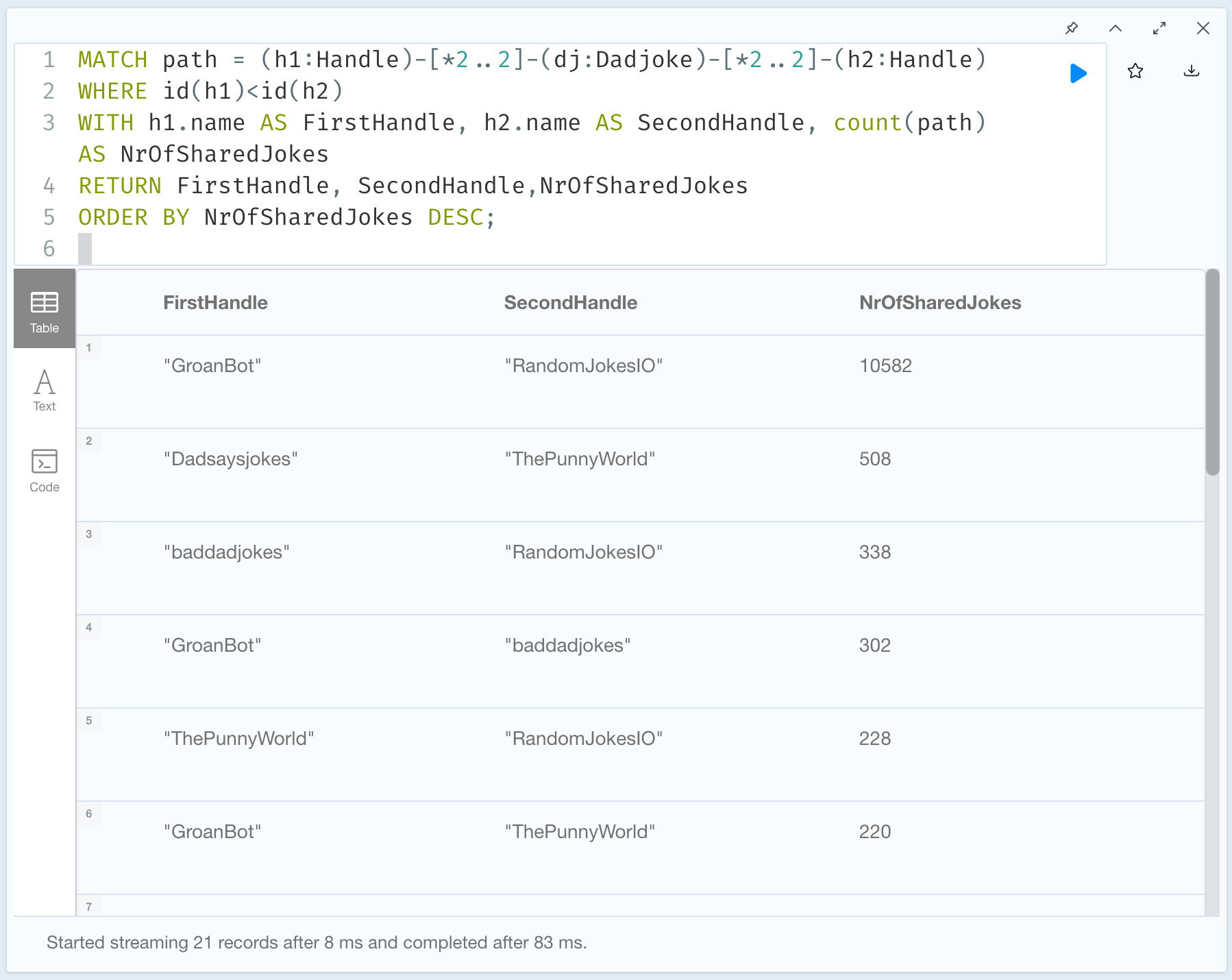Switch to Table view
This screenshot has height=980, width=1232.
point(45,308)
